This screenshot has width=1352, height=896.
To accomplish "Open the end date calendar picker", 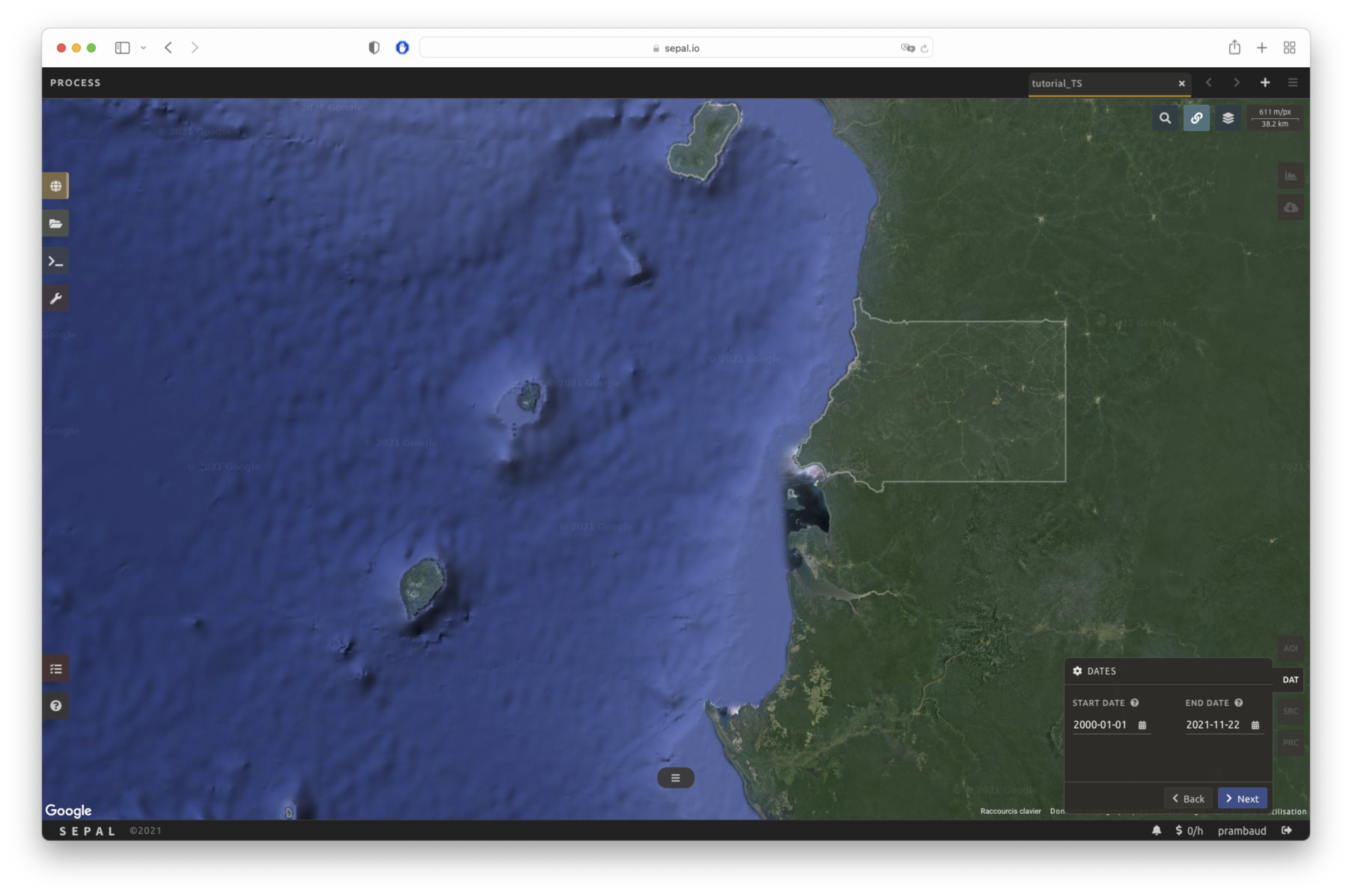I will pos(1255,725).
